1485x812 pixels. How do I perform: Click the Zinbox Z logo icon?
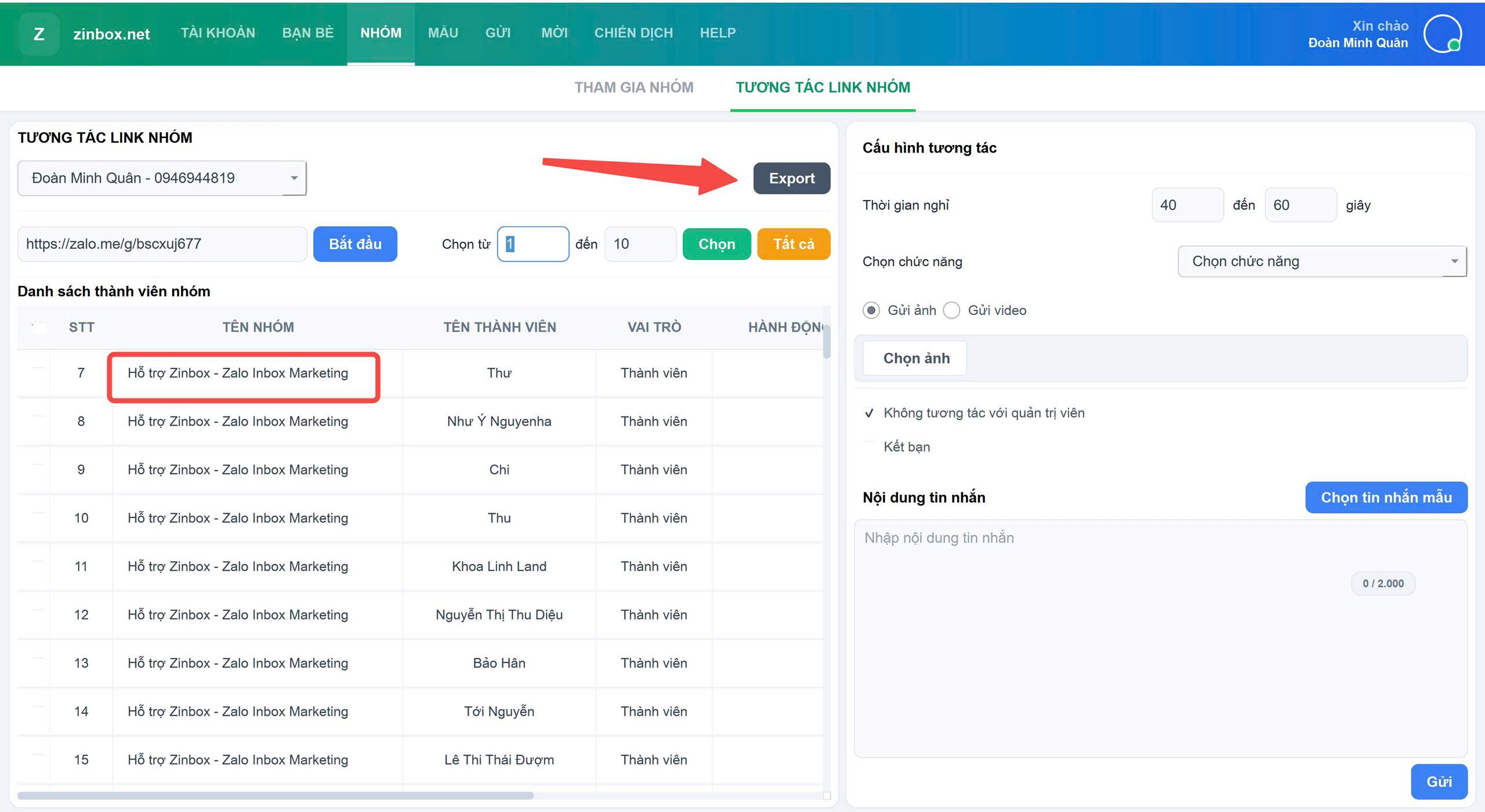coord(39,34)
